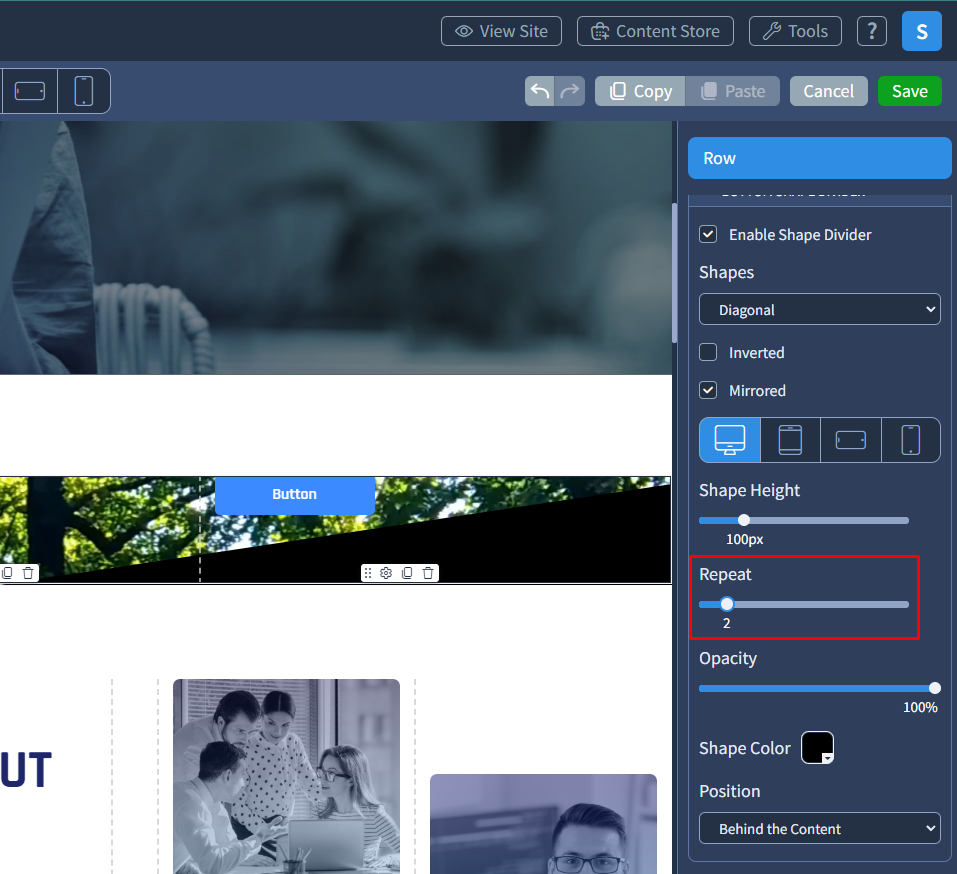Image resolution: width=957 pixels, height=874 pixels.
Task: Click the blue Button element on the canvas
Action: (294, 494)
